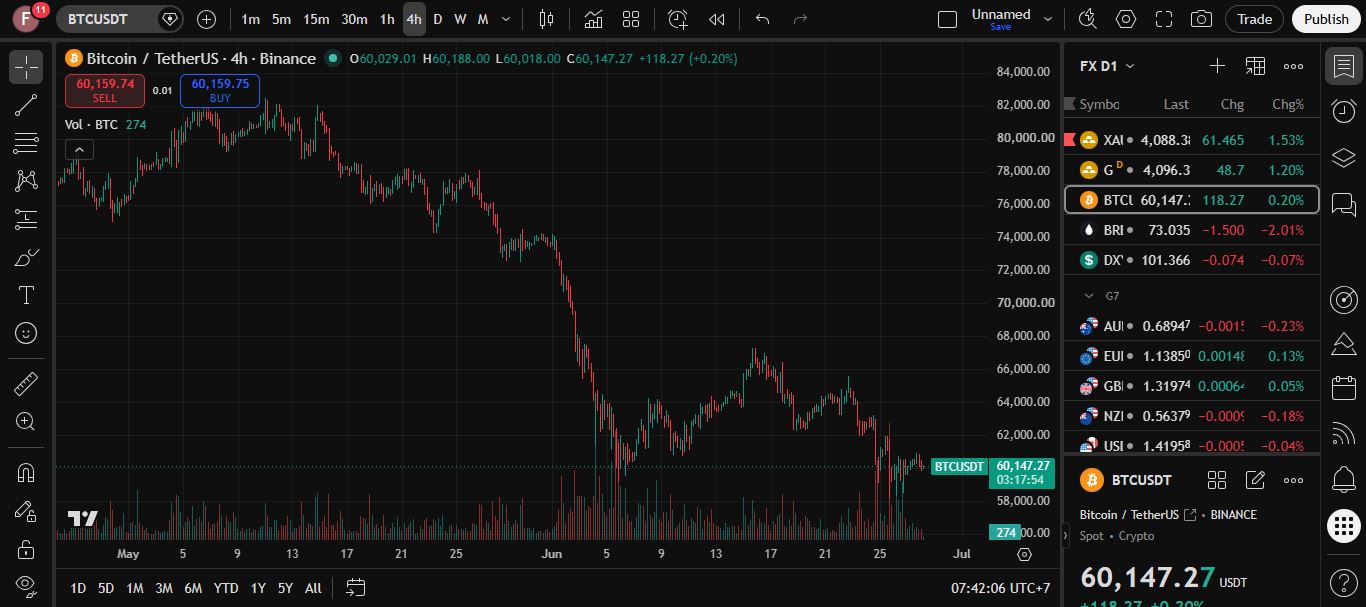Collapse the indicator legend arrow
Image resolution: width=1366 pixels, height=607 pixels.
tap(79, 150)
